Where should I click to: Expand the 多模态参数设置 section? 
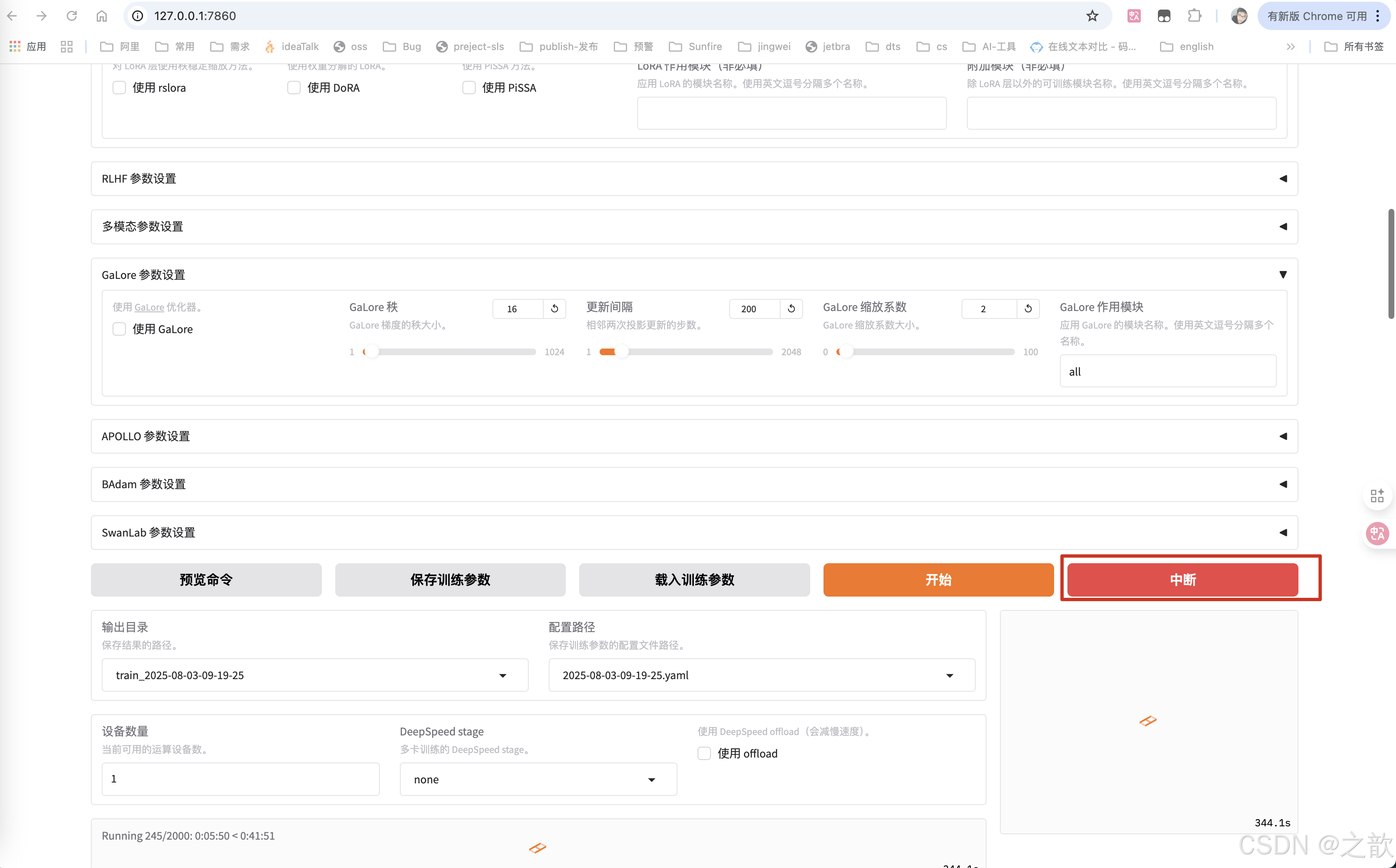(694, 226)
